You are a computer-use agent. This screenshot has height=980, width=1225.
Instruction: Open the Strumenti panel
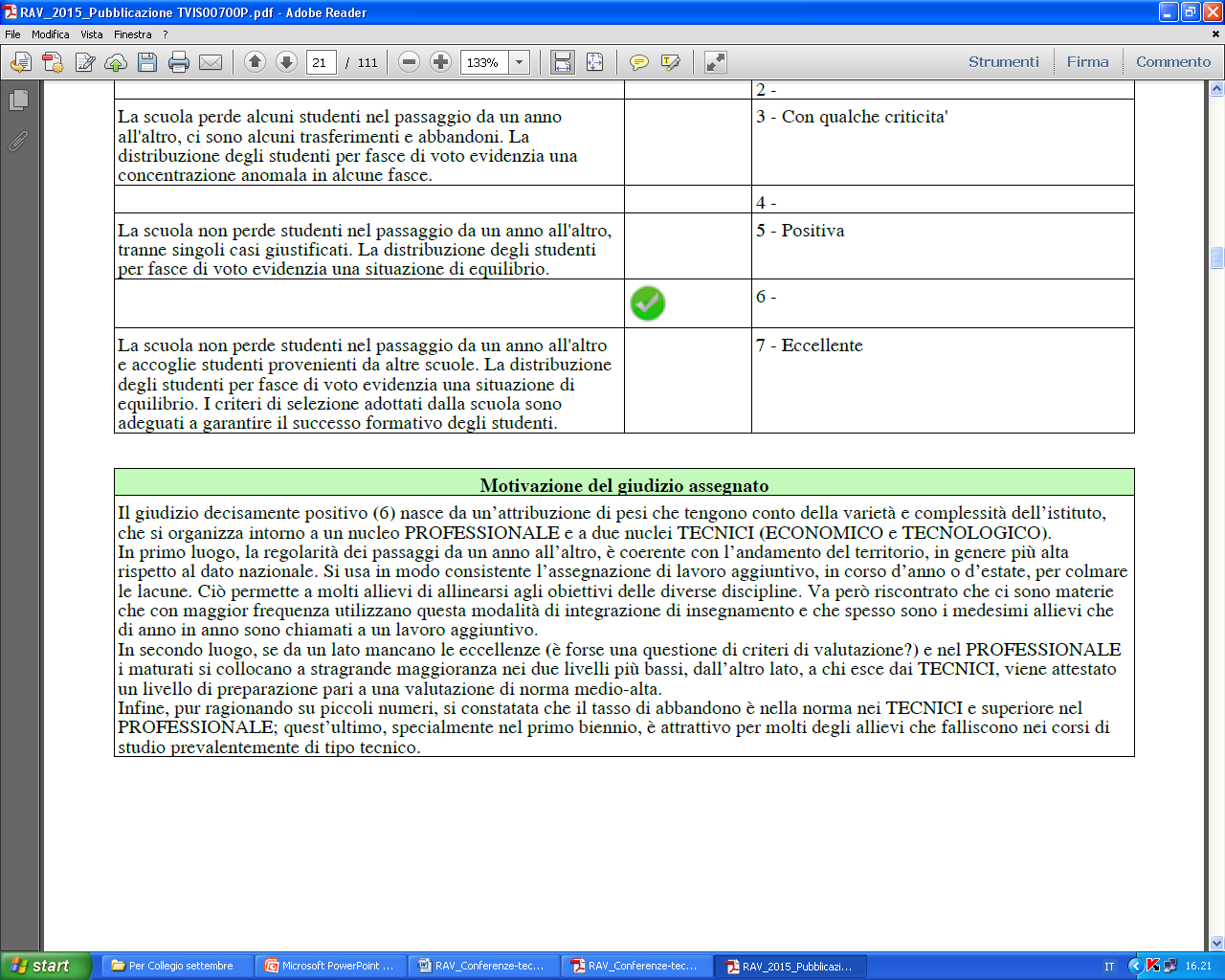click(x=1003, y=62)
